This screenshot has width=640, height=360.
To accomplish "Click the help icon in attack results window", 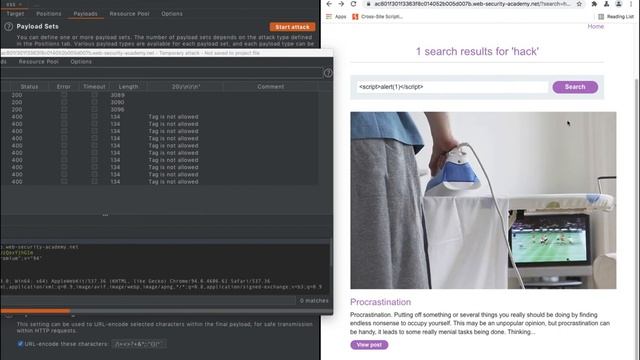I will [x=328, y=73].
